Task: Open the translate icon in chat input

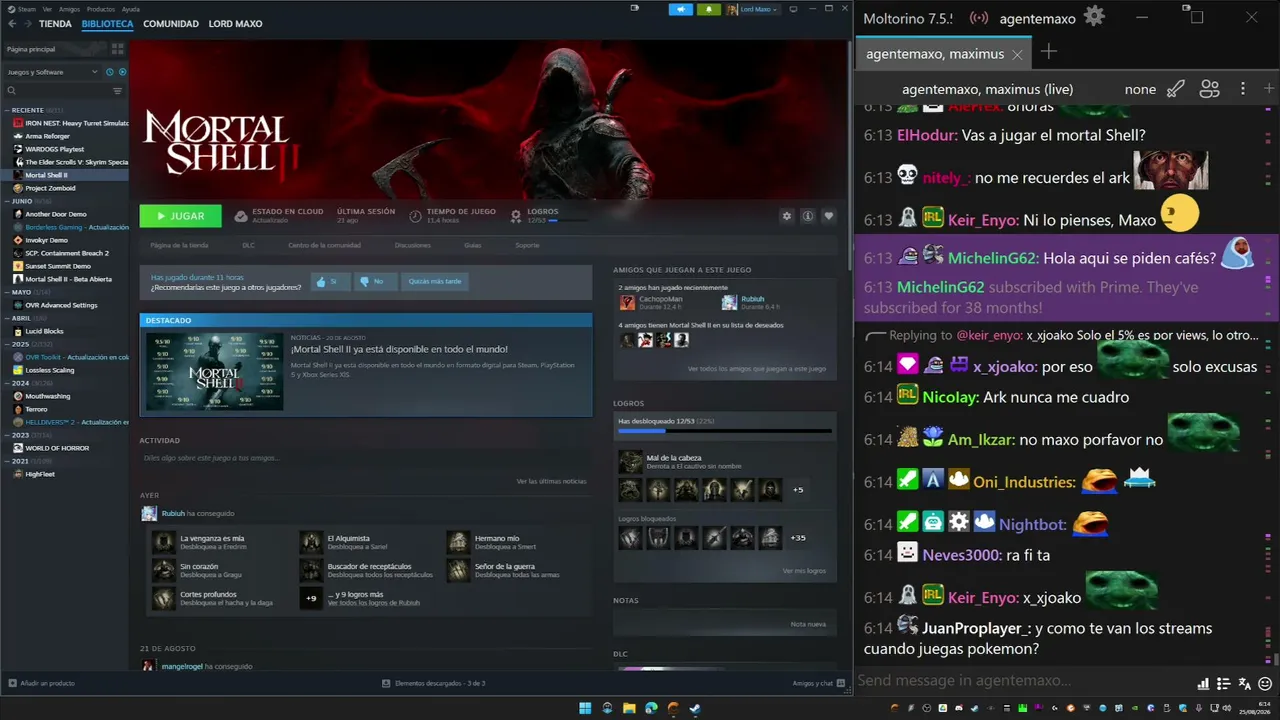Action: coord(1244,684)
